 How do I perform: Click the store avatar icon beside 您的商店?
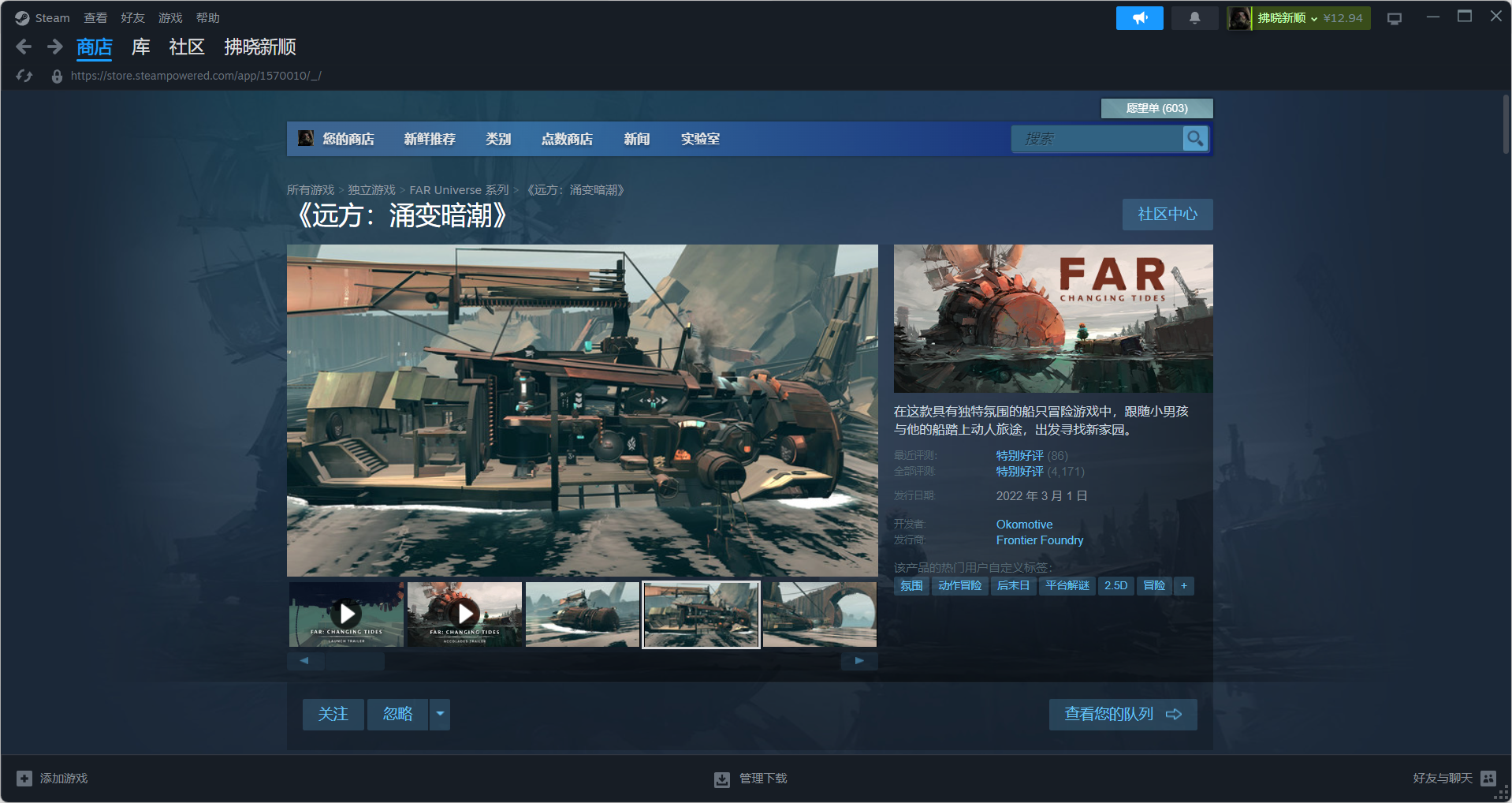[x=306, y=139]
